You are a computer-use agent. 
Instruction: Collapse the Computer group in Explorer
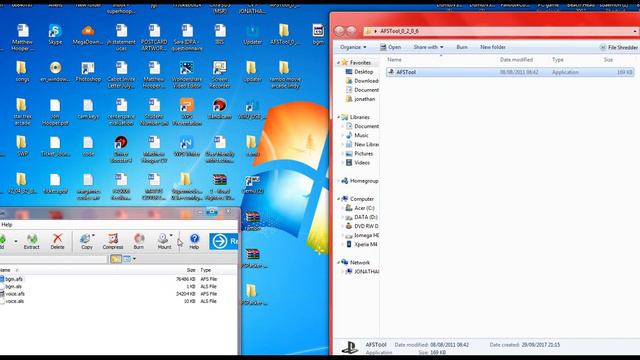[x=338, y=199]
